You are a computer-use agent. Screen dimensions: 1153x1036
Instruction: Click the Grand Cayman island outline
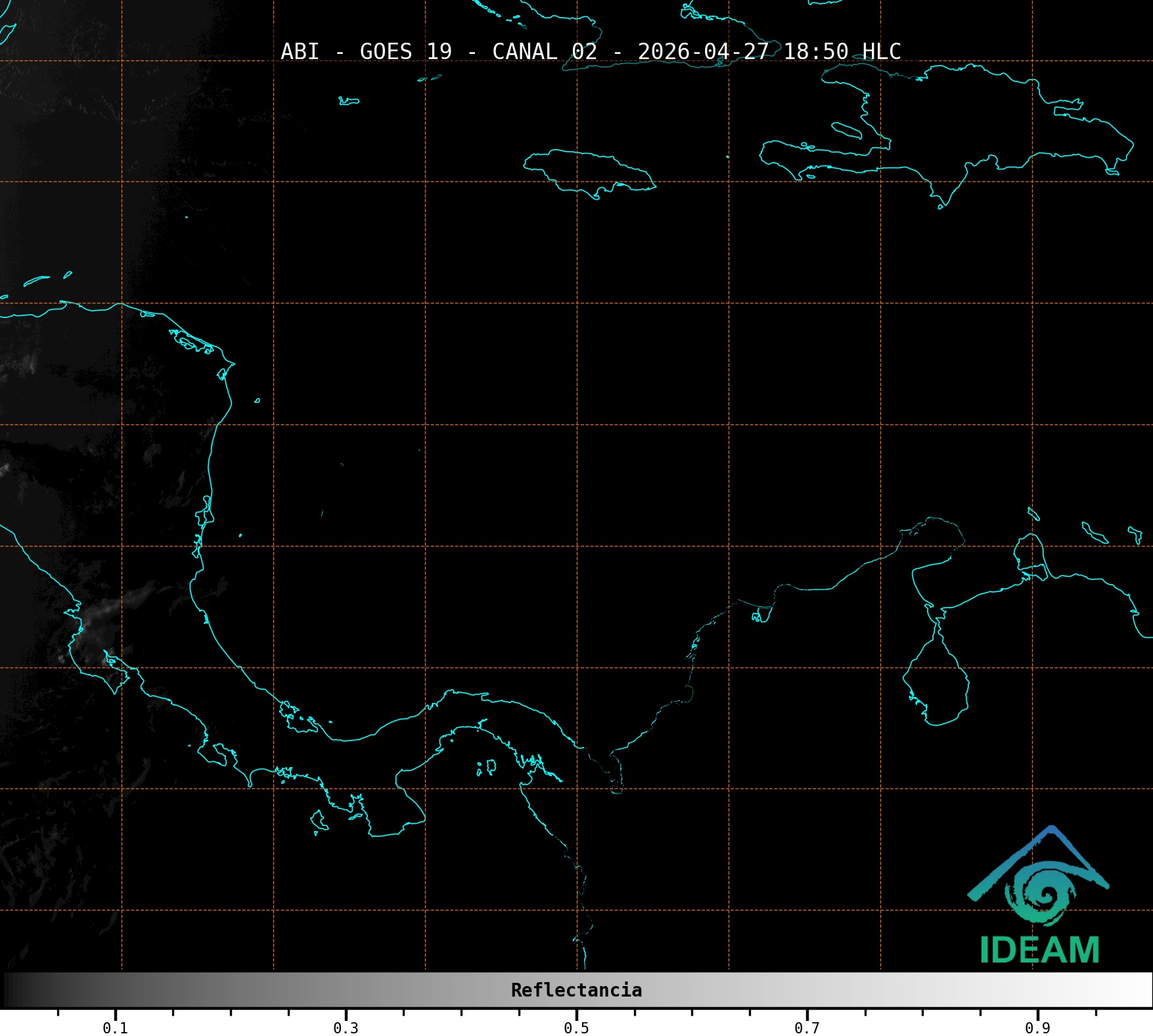349,101
